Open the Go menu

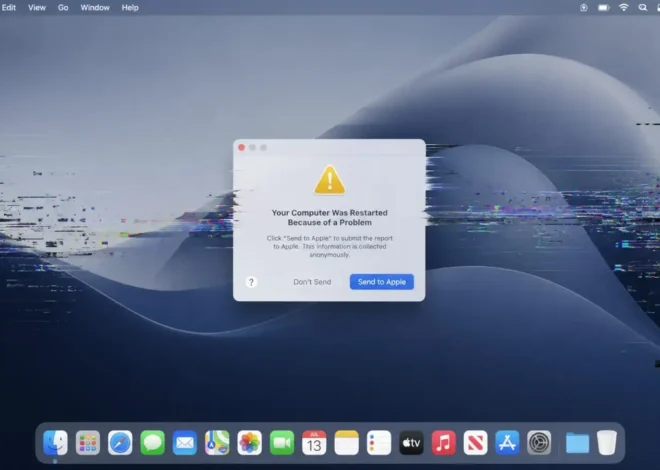pyautogui.click(x=63, y=8)
